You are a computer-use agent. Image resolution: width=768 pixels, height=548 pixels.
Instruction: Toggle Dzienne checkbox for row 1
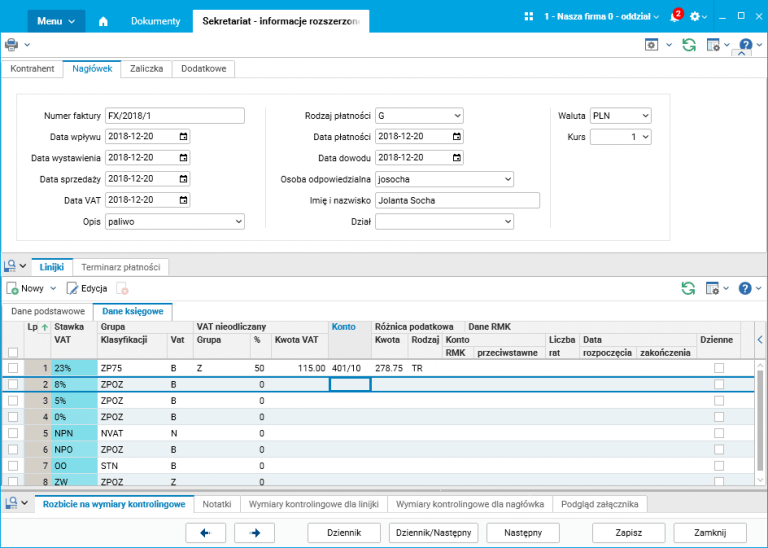(719, 368)
